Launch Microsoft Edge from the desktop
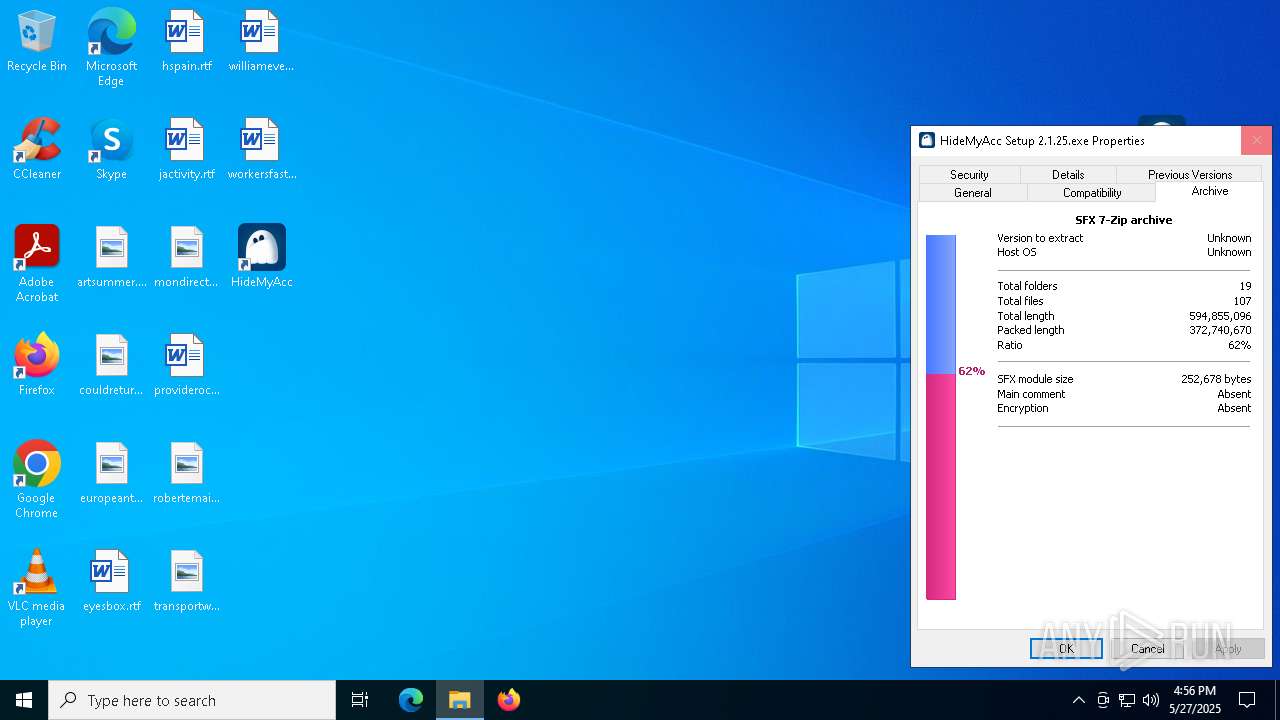Viewport: 1280px width, 720px height. pos(111,48)
